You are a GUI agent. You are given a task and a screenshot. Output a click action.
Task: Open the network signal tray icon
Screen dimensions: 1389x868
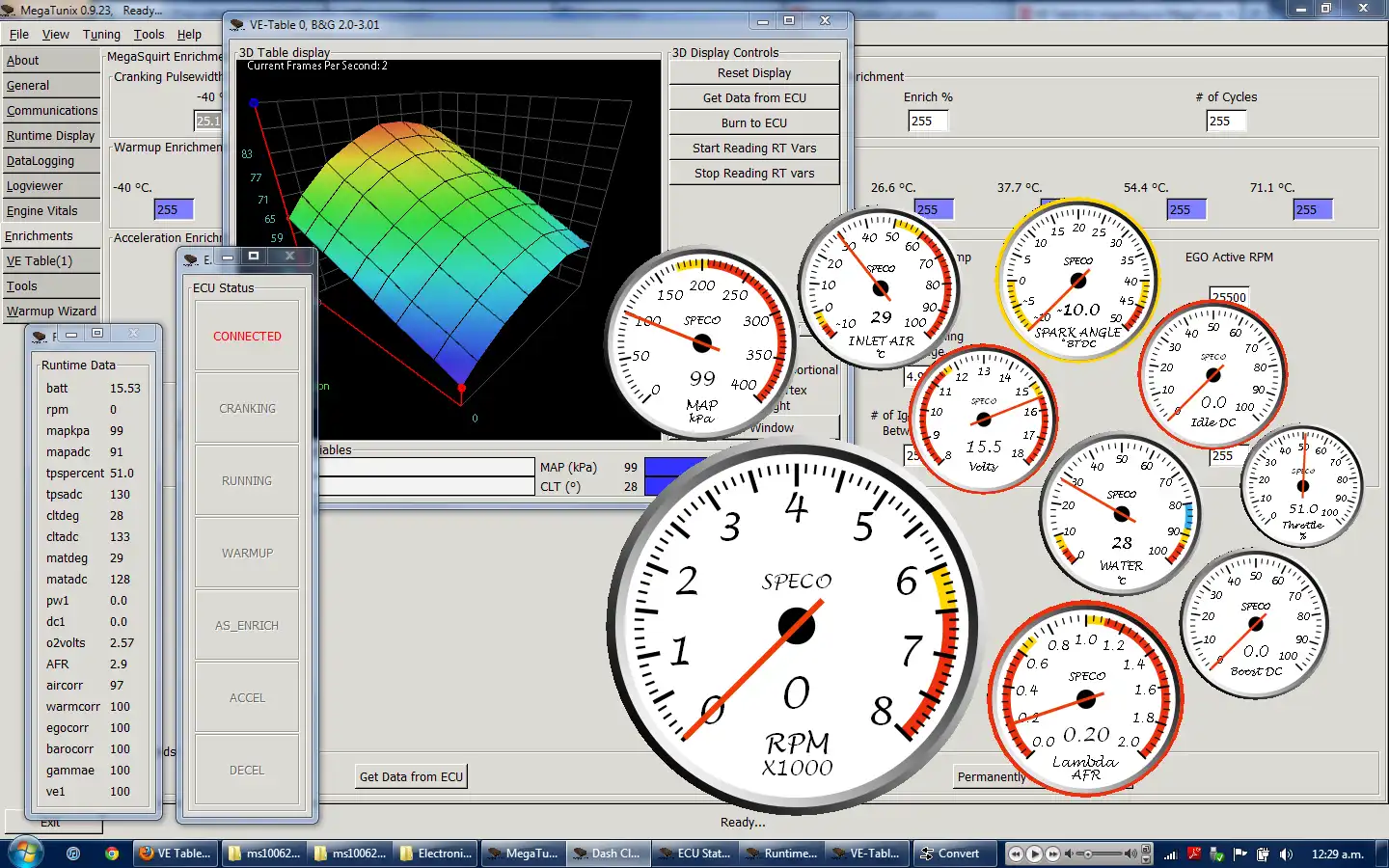pyautogui.click(x=1171, y=854)
